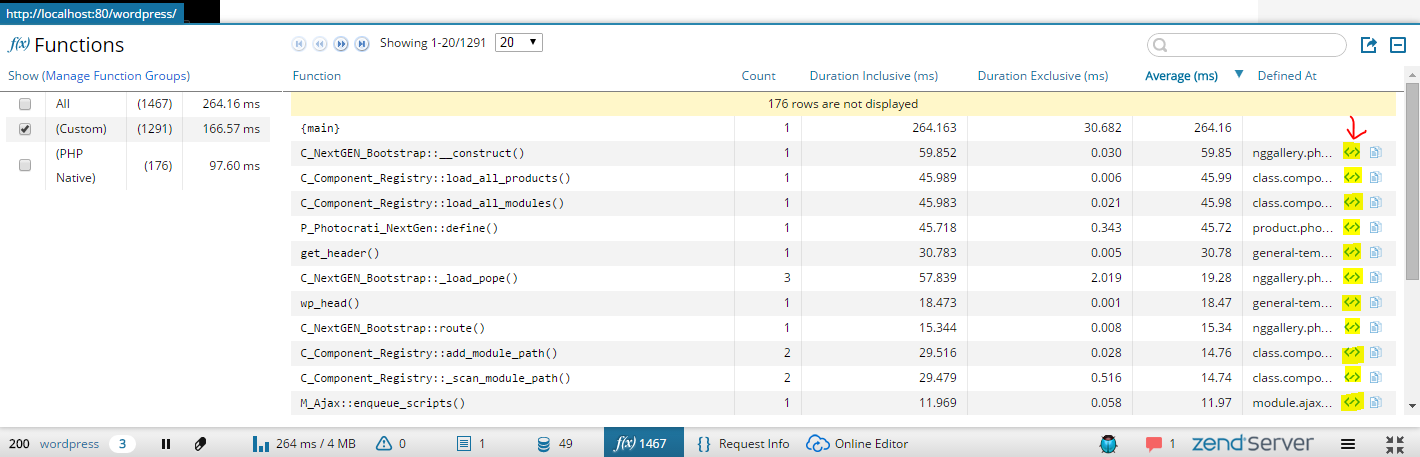Click the export icon near search box
The height and width of the screenshot is (457, 1420).
point(1369,45)
